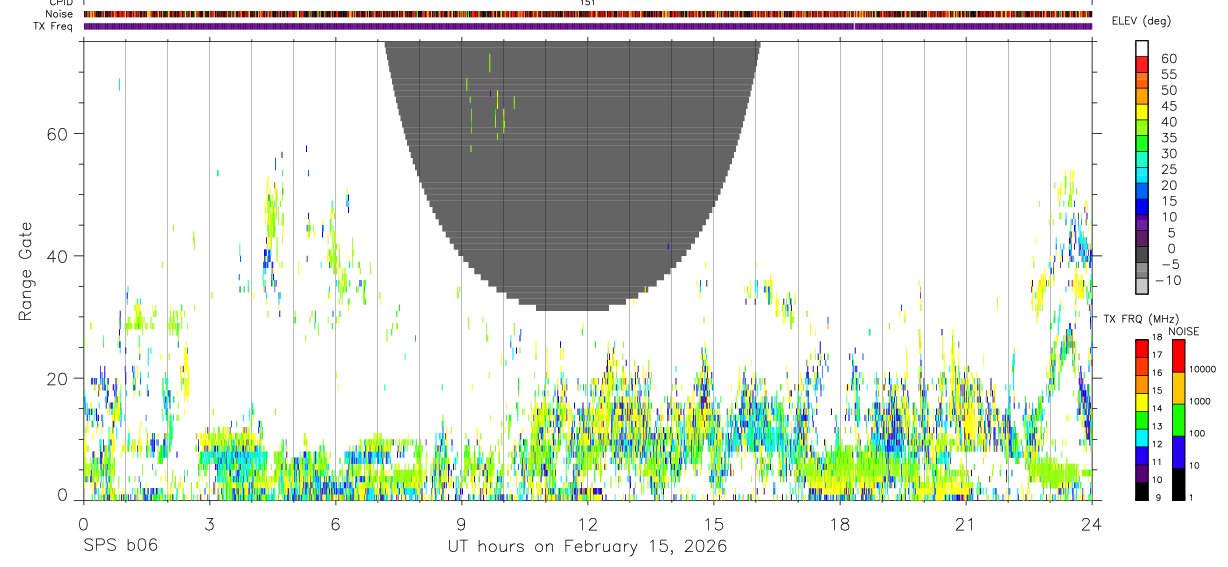
Task: Click the TX FRQ legend label '14'
Action: click(1156, 408)
